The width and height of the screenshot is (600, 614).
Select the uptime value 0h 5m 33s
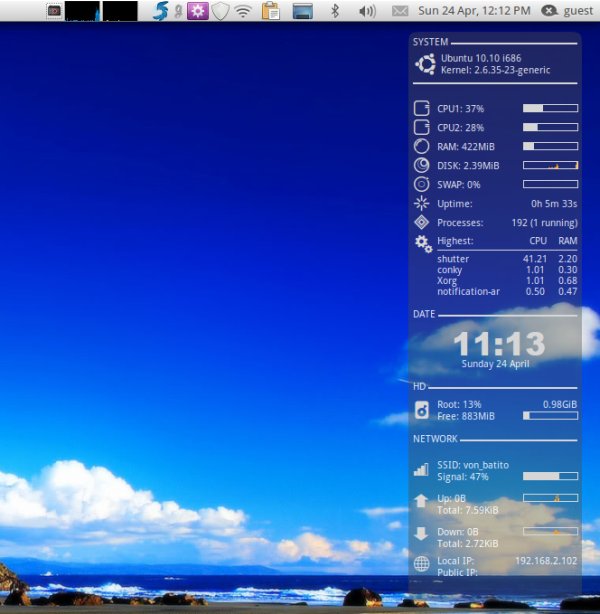point(554,204)
